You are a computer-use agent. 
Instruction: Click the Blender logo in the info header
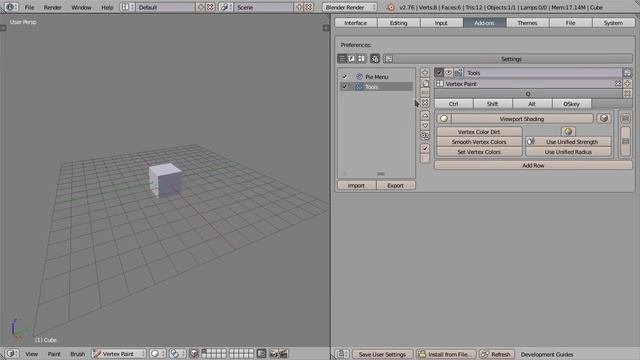(391, 7)
